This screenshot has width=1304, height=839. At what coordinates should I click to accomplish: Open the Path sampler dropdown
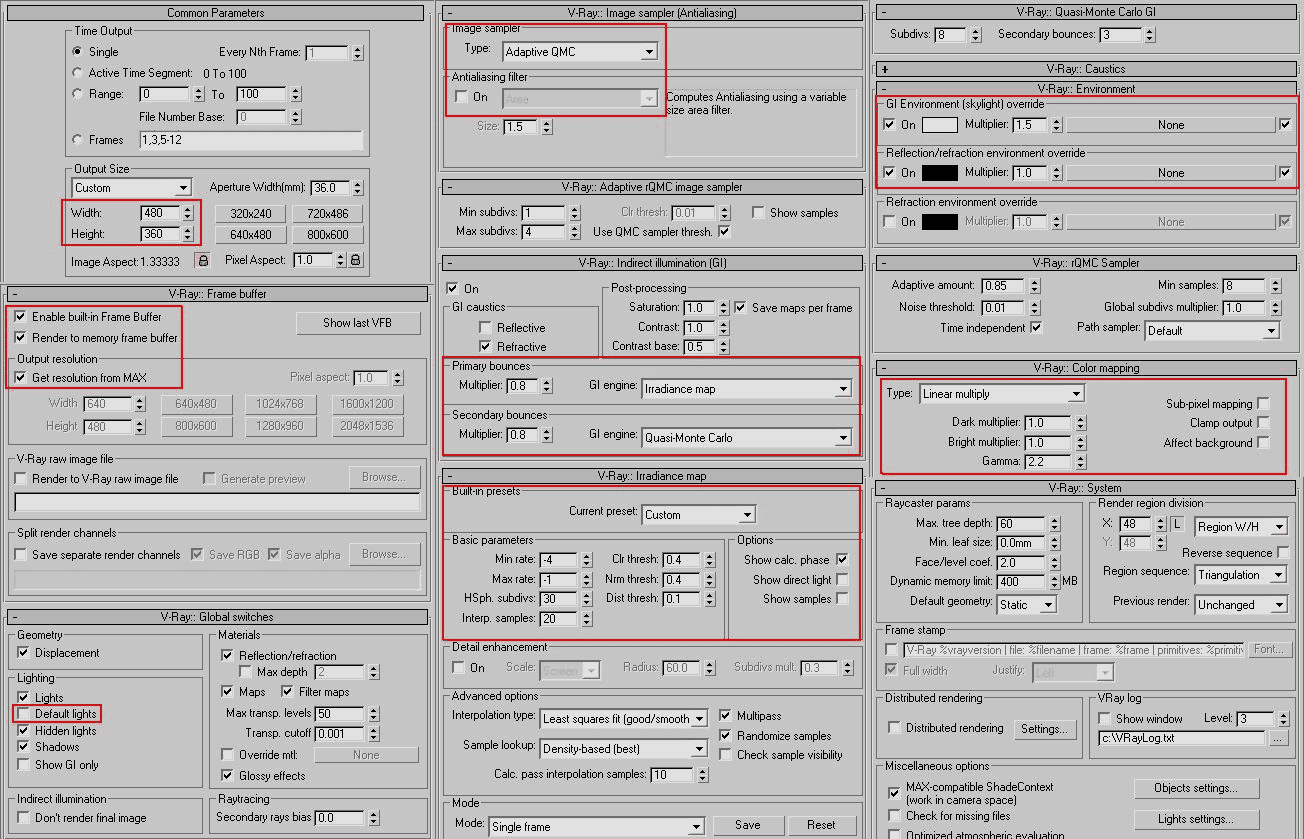click(x=1212, y=330)
